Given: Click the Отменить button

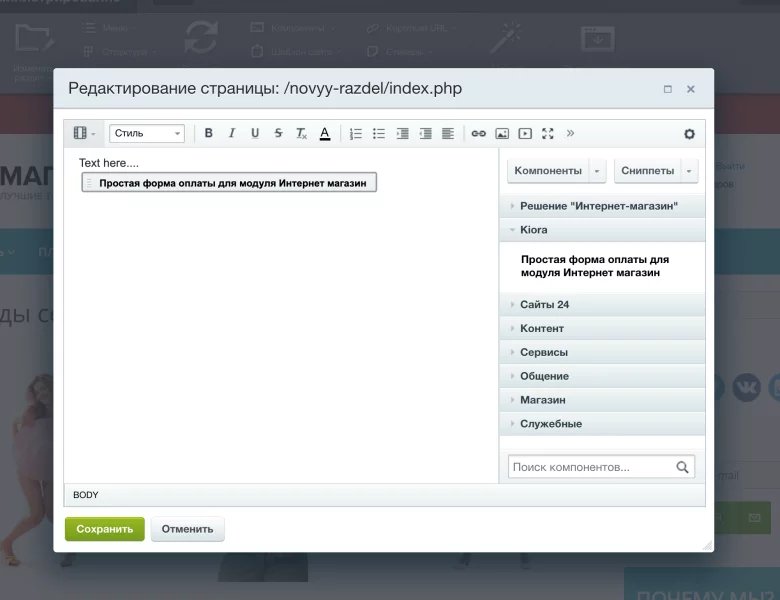Looking at the screenshot, I should click(188, 529).
